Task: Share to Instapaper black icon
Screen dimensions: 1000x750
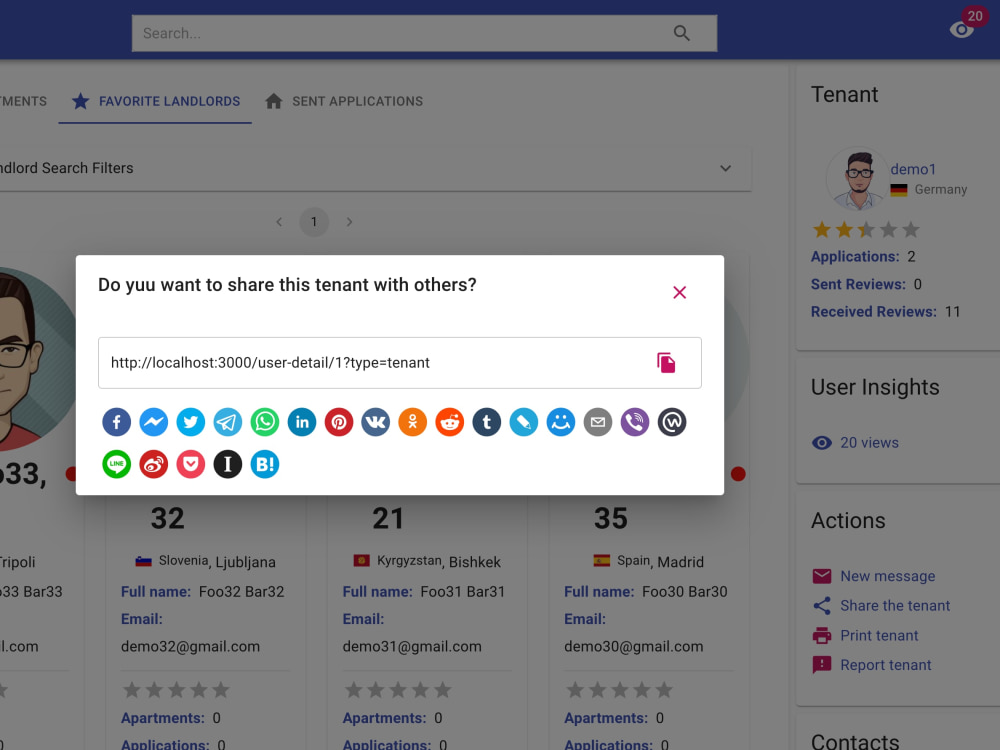Action: tap(228, 464)
